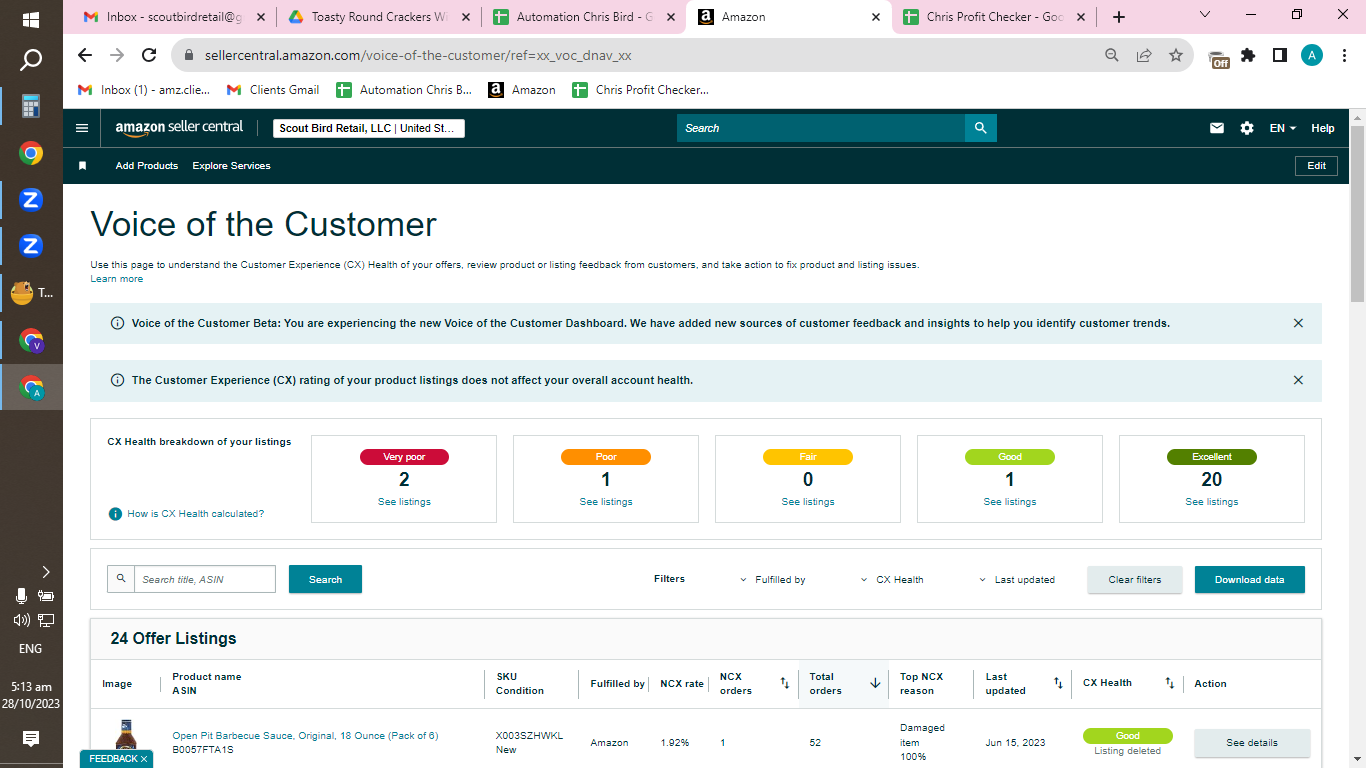See listings under Excellent

pyautogui.click(x=1212, y=502)
